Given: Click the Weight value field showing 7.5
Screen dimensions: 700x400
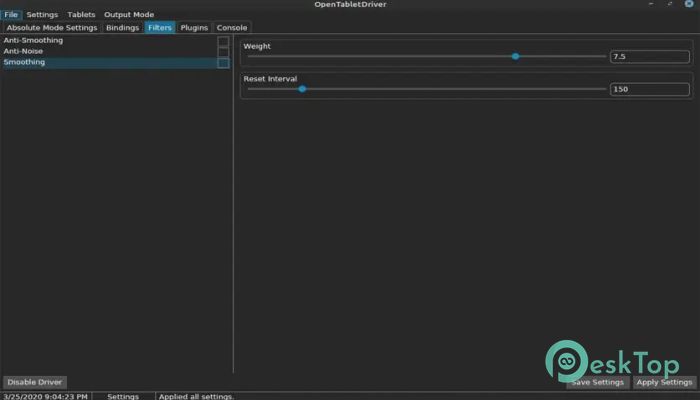Looking at the screenshot, I should click(x=650, y=57).
